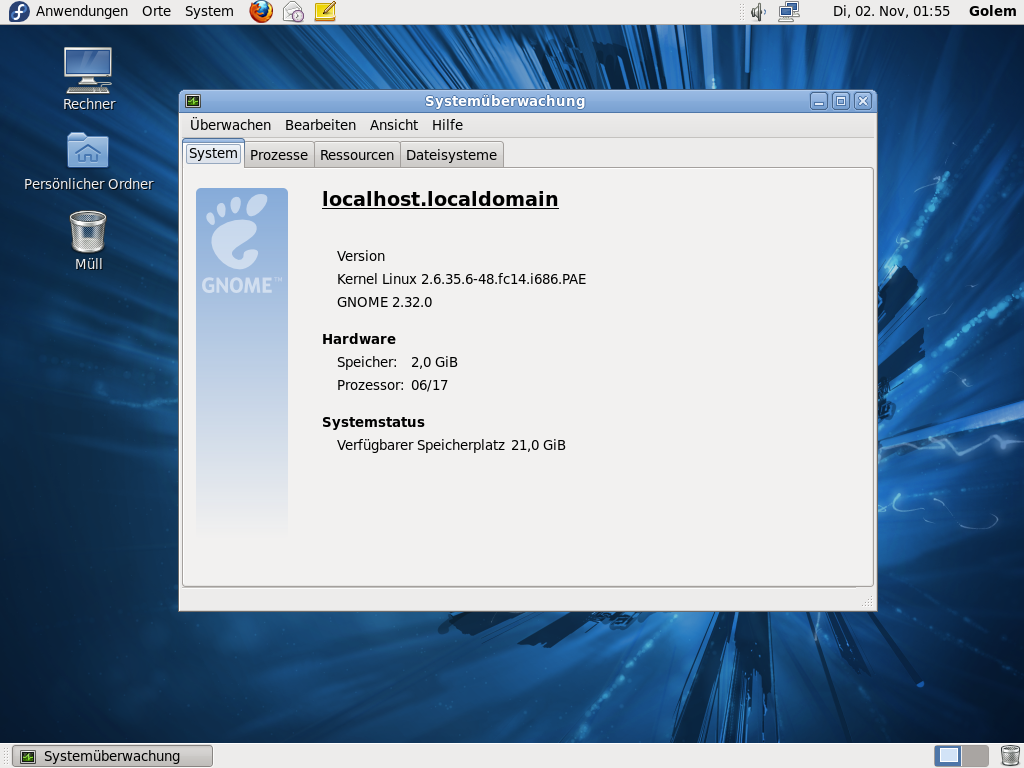Image resolution: width=1024 pixels, height=768 pixels.
Task: Open the Rechner desktop icon
Action: click(88, 70)
